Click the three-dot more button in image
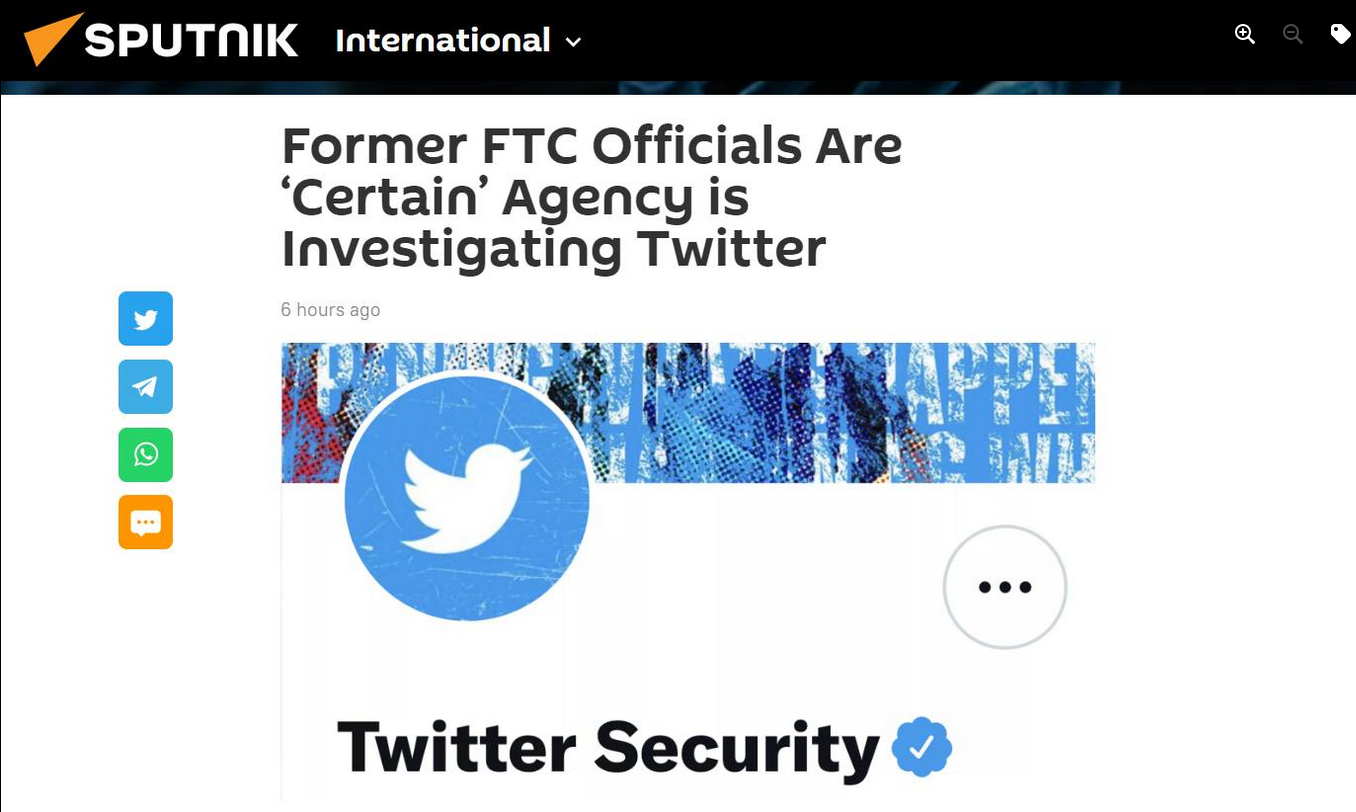This screenshot has height=812, width=1356. click(1005, 587)
